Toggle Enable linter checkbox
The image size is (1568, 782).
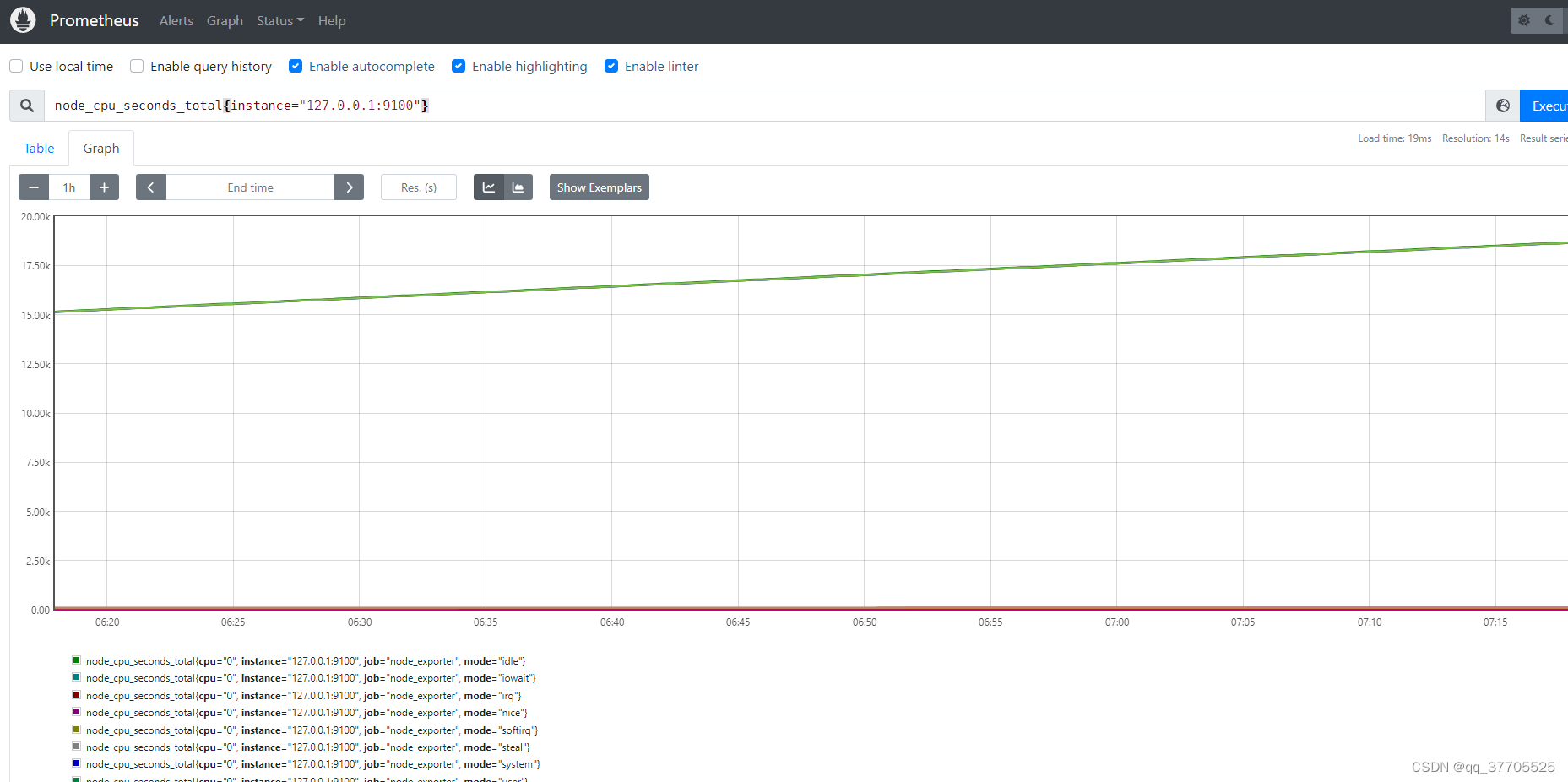(611, 66)
